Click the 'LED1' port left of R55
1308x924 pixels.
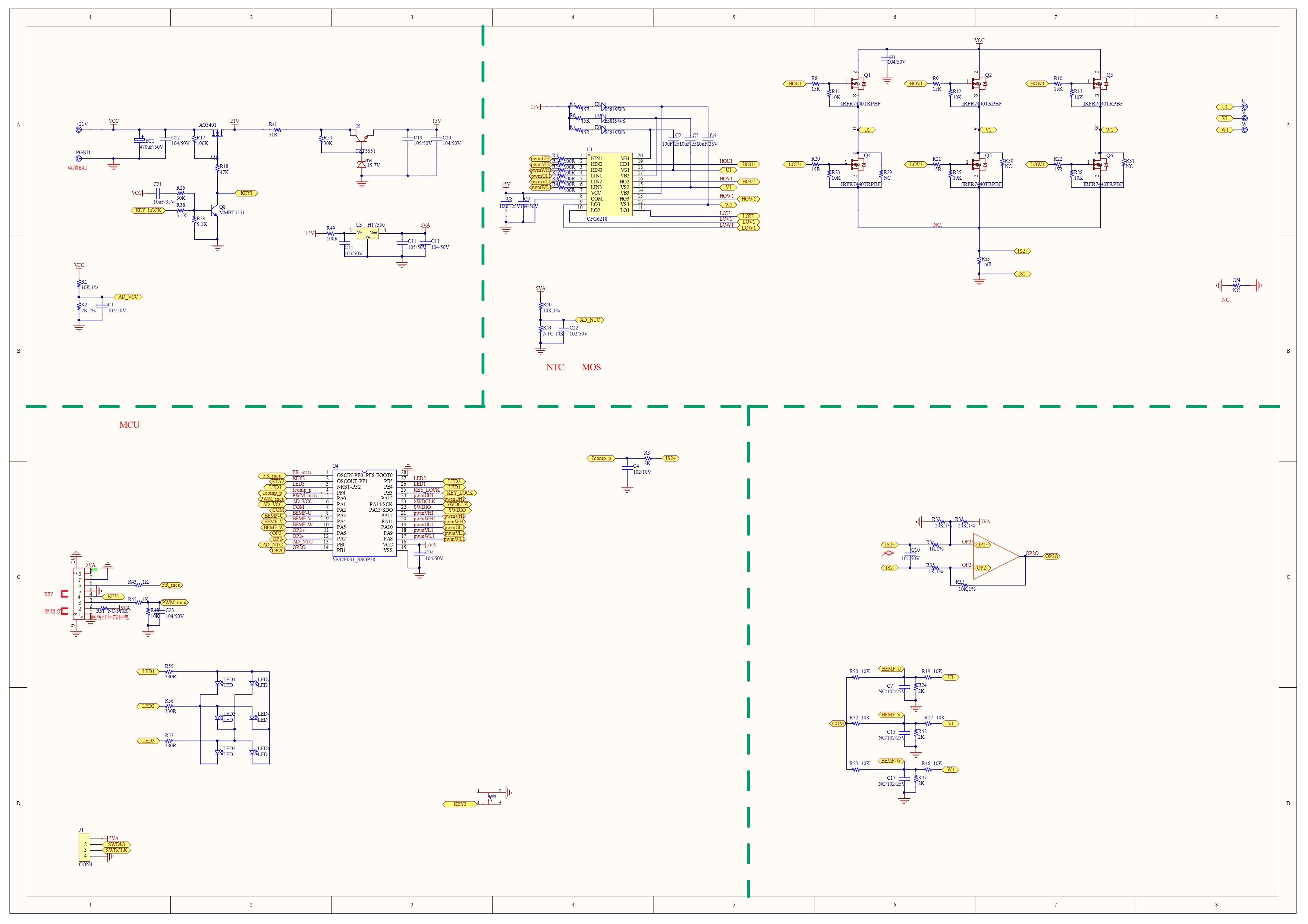[x=148, y=672]
